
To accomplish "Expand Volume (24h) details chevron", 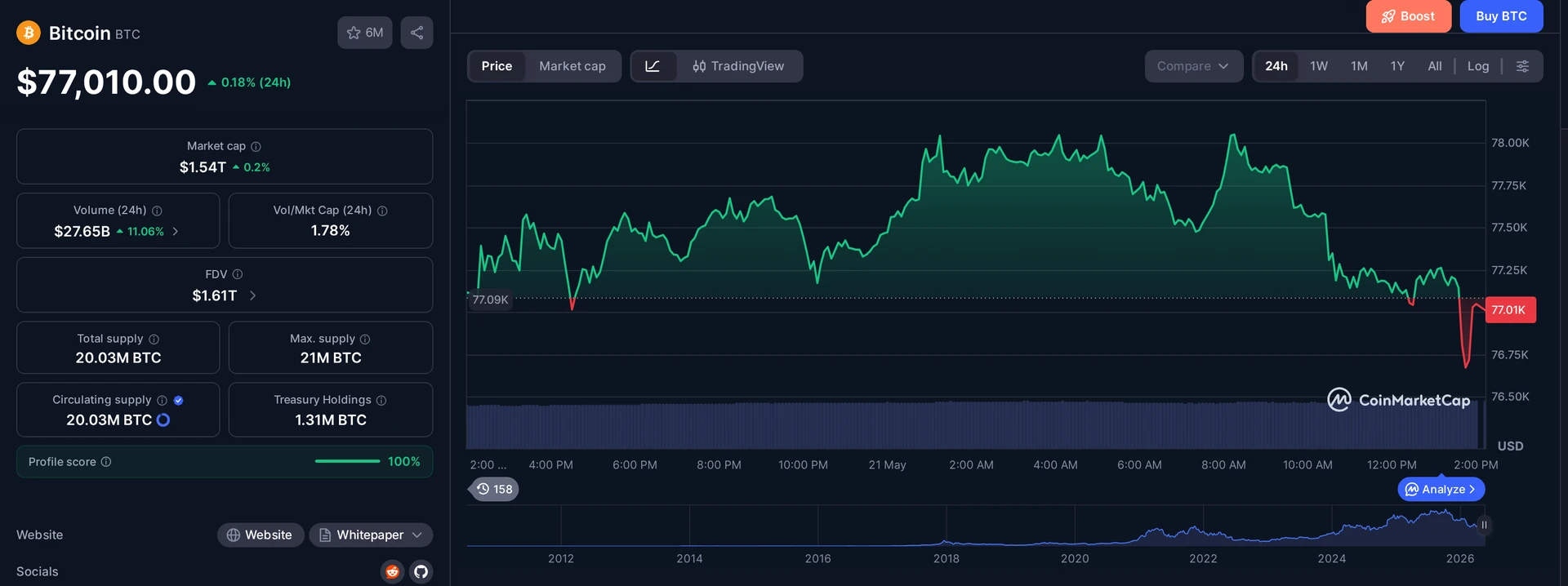I will tap(176, 232).
